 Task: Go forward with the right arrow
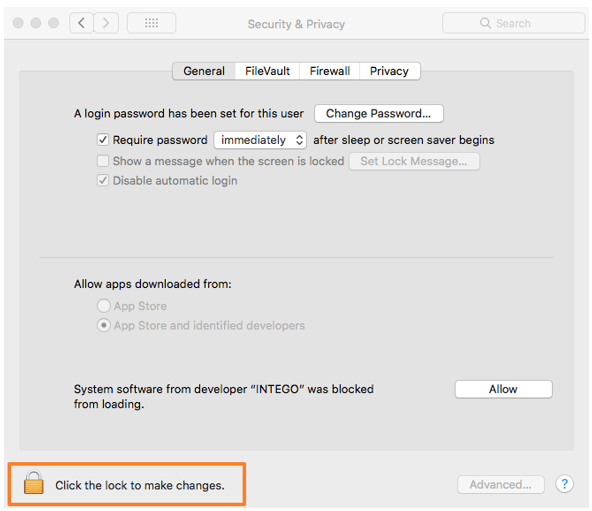click(106, 23)
